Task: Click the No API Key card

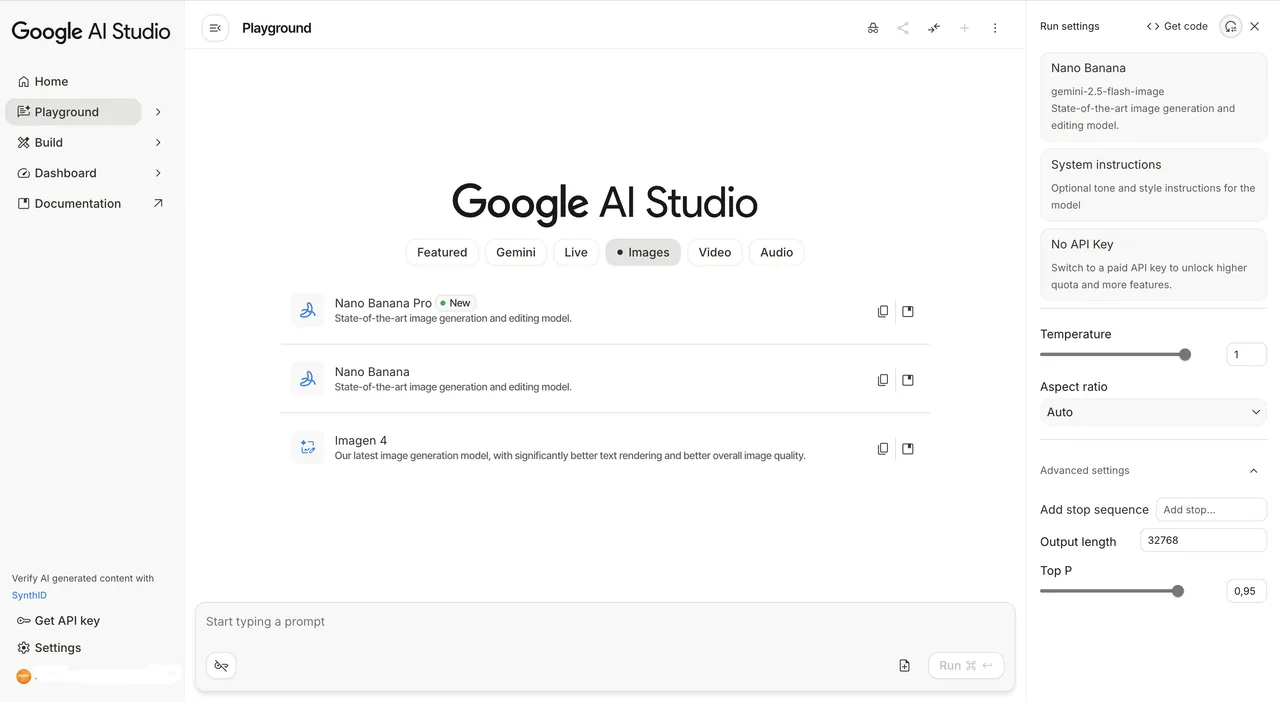Action: 1153,264
